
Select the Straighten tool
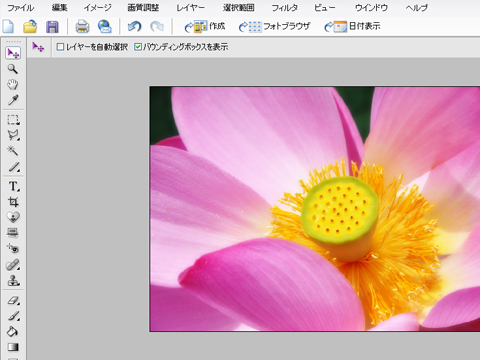pos(13,233)
